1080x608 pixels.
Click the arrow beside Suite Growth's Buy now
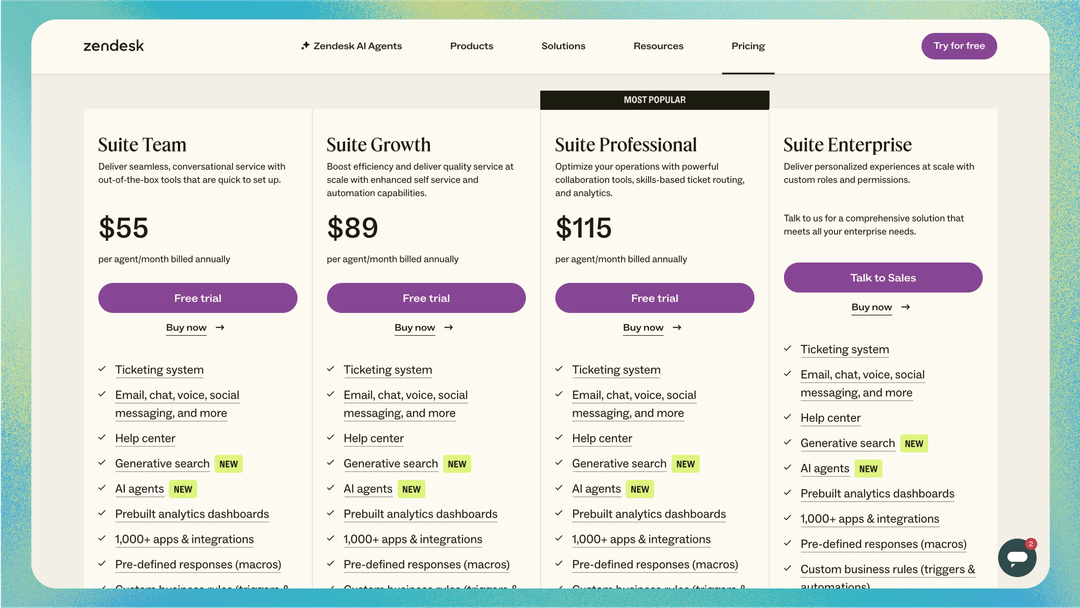pos(448,327)
